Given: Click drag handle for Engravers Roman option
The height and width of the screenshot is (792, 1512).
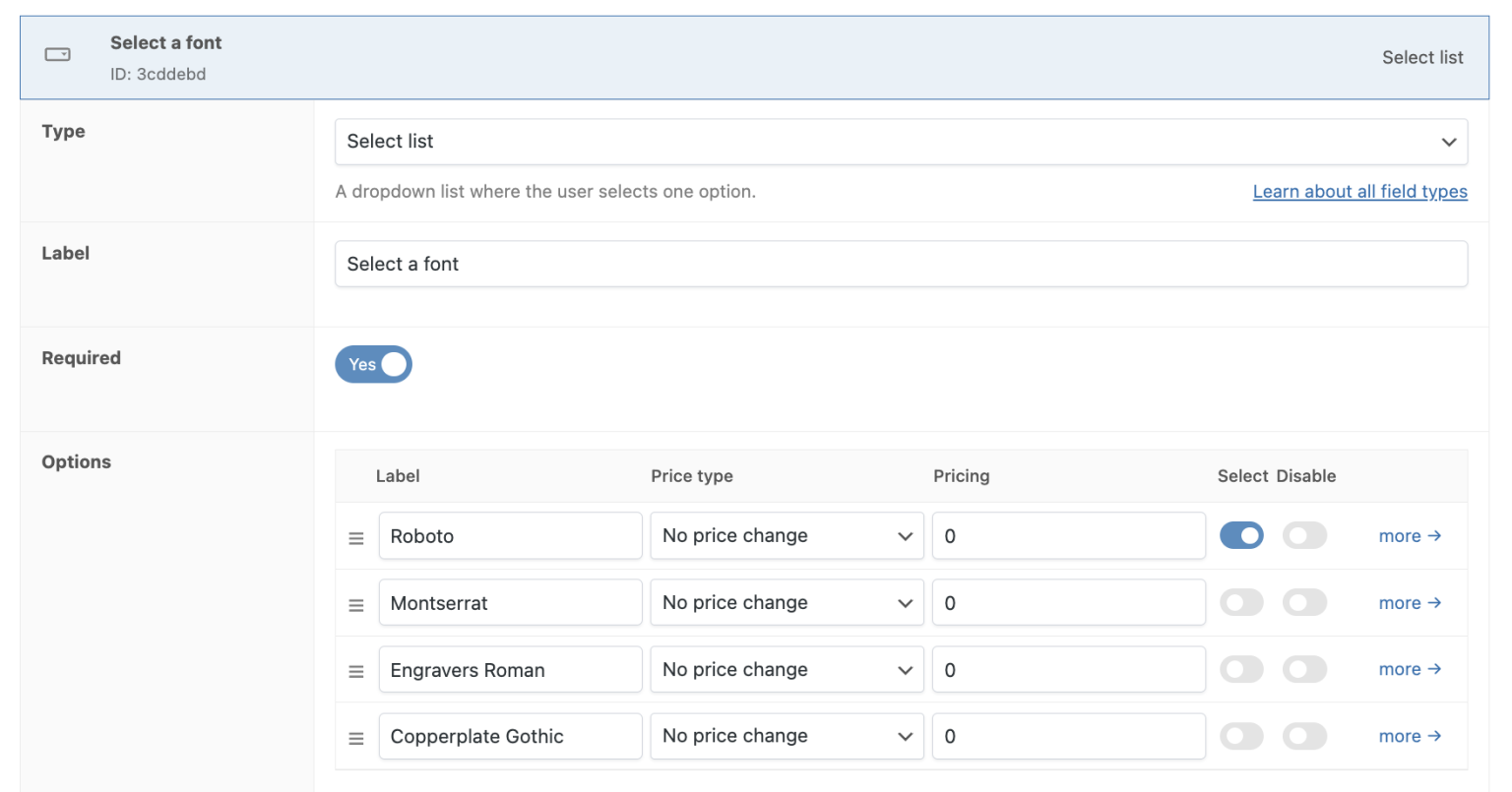Looking at the screenshot, I should (356, 672).
